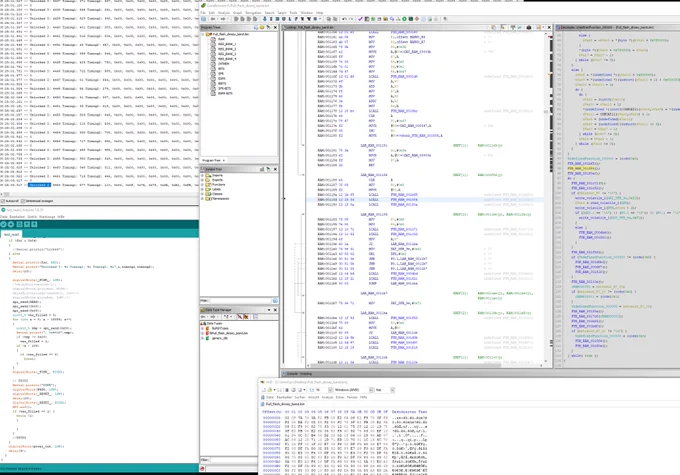Expand the Imports node in the Symbol Tree
This screenshot has height=475, width=680.
click(x=203, y=175)
